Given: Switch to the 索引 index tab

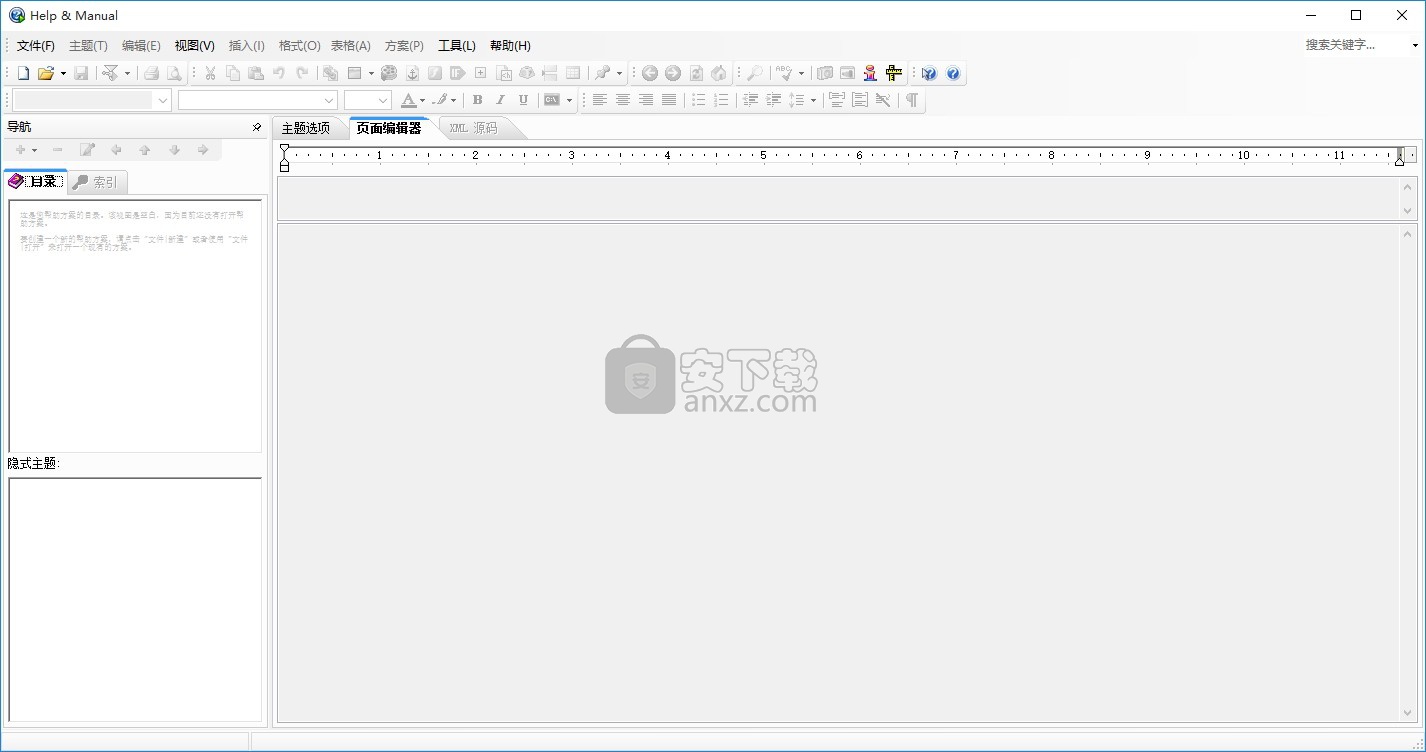Looking at the screenshot, I should coord(97,182).
